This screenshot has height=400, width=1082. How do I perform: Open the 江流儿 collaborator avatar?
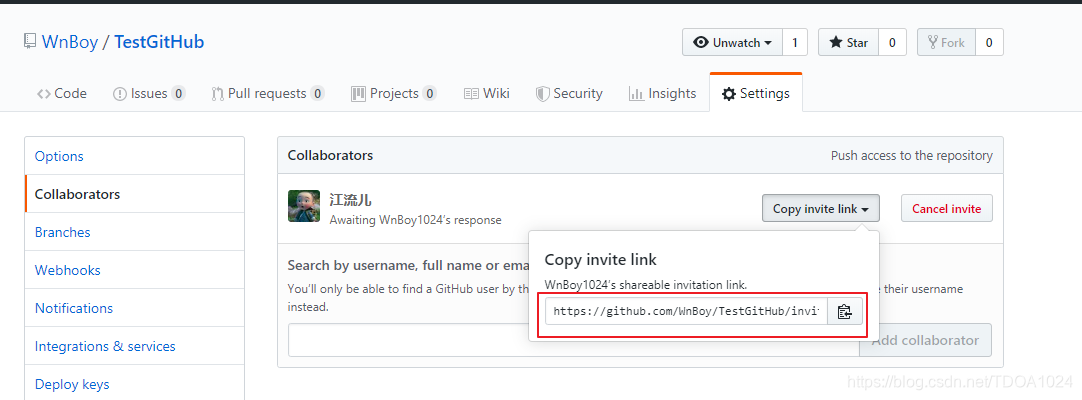click(x=304, y=206)
